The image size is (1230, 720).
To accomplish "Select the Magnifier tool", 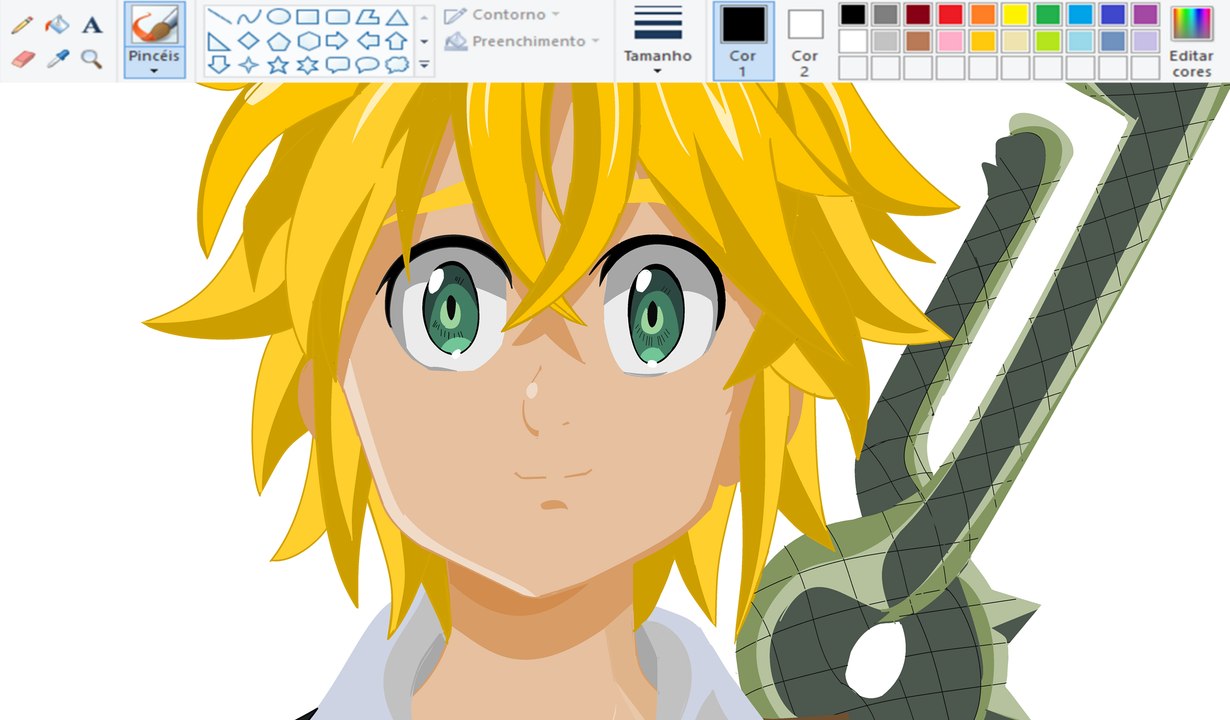I will pyautogui.click(x=92, y=59).
